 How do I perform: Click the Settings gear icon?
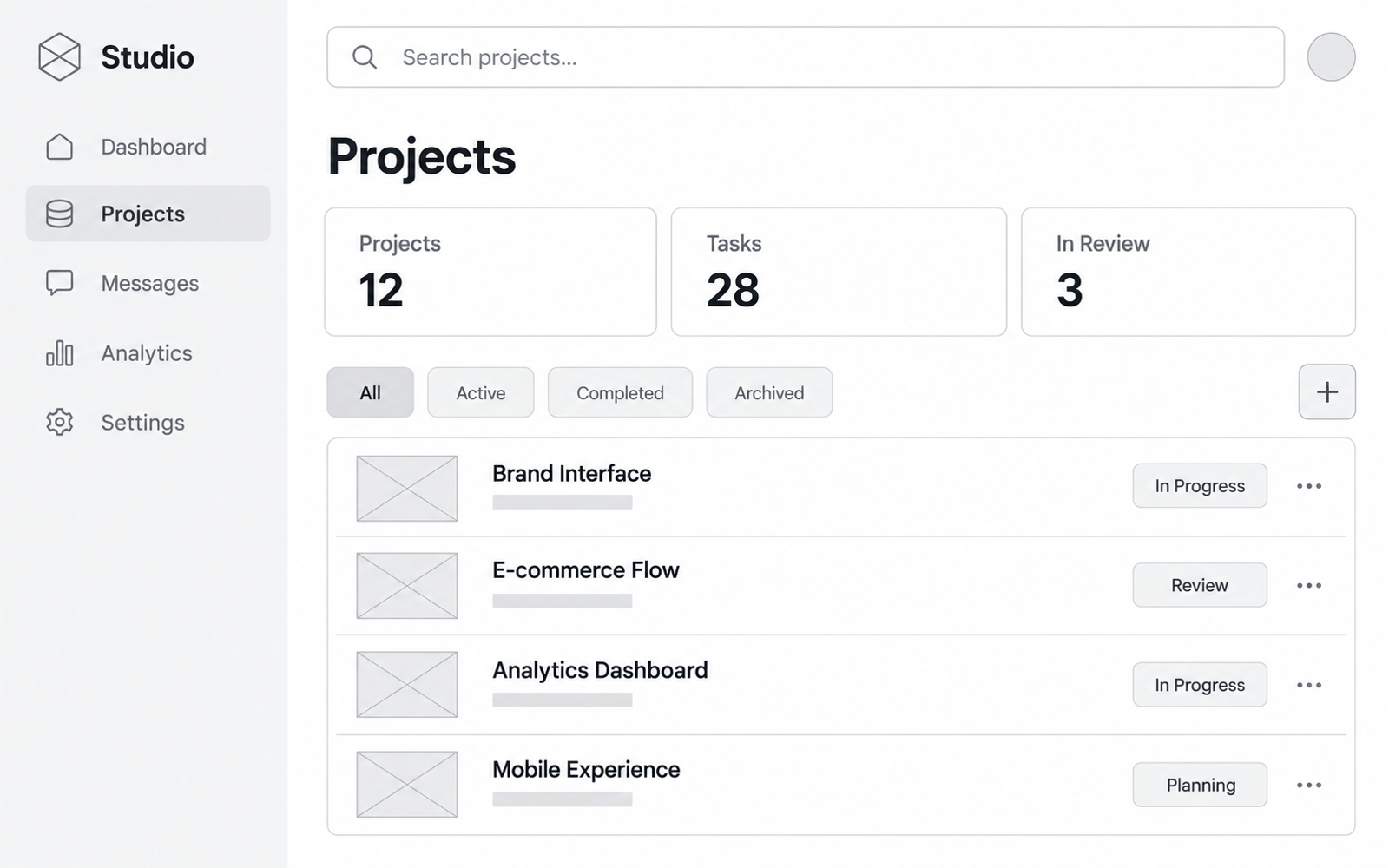[59, 422]
